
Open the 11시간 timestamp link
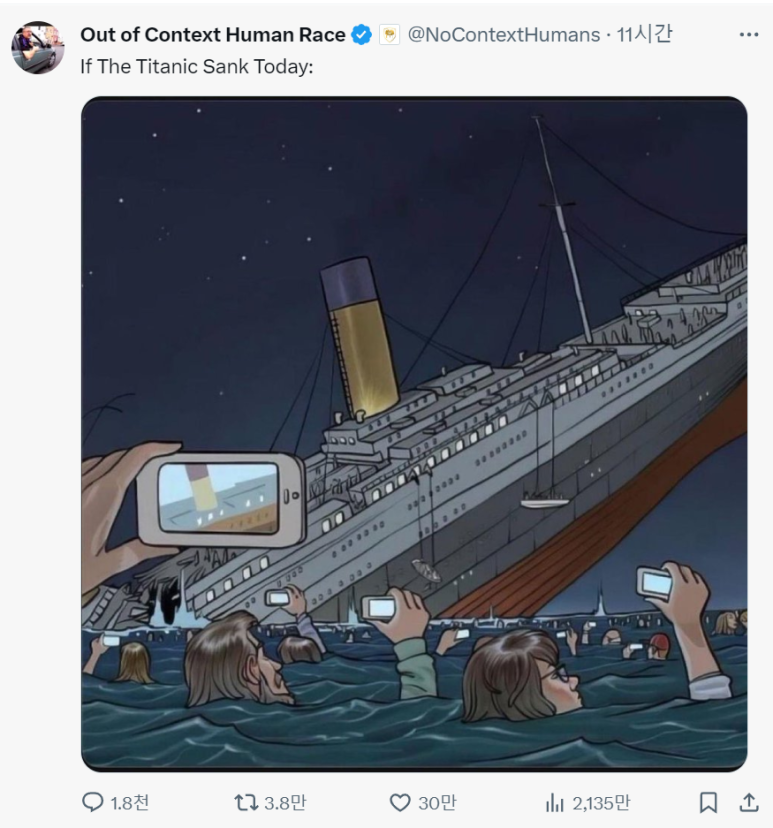pyautogui.click(x=644, y=35)
